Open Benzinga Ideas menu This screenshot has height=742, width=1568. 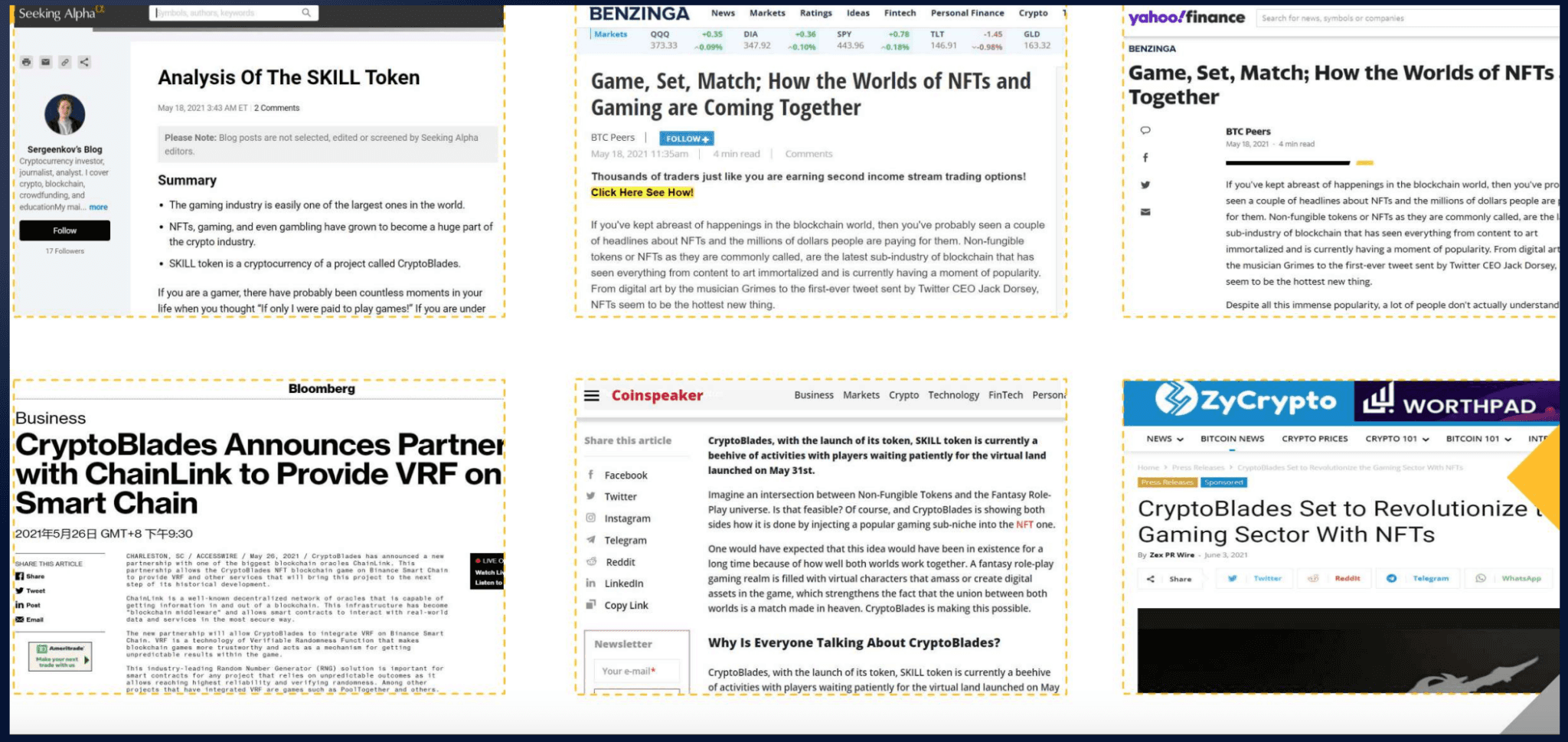click(858, 13)
